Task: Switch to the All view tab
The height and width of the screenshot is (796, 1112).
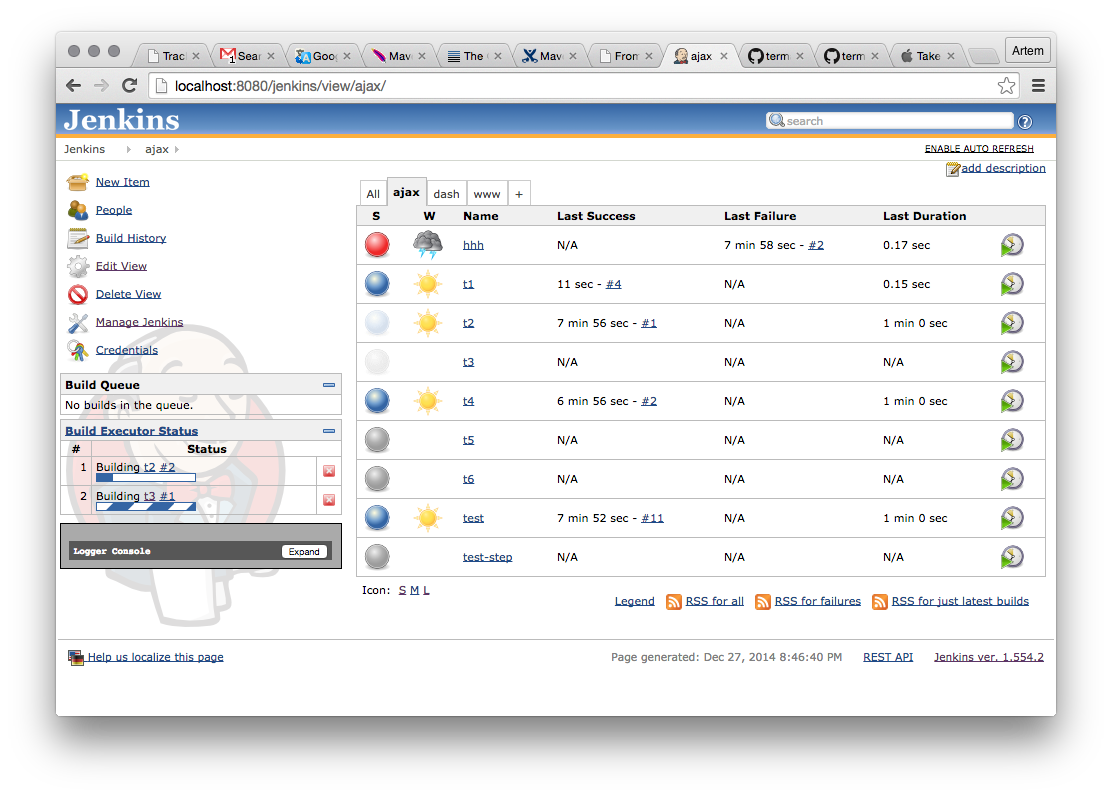Action: (373, 194)
